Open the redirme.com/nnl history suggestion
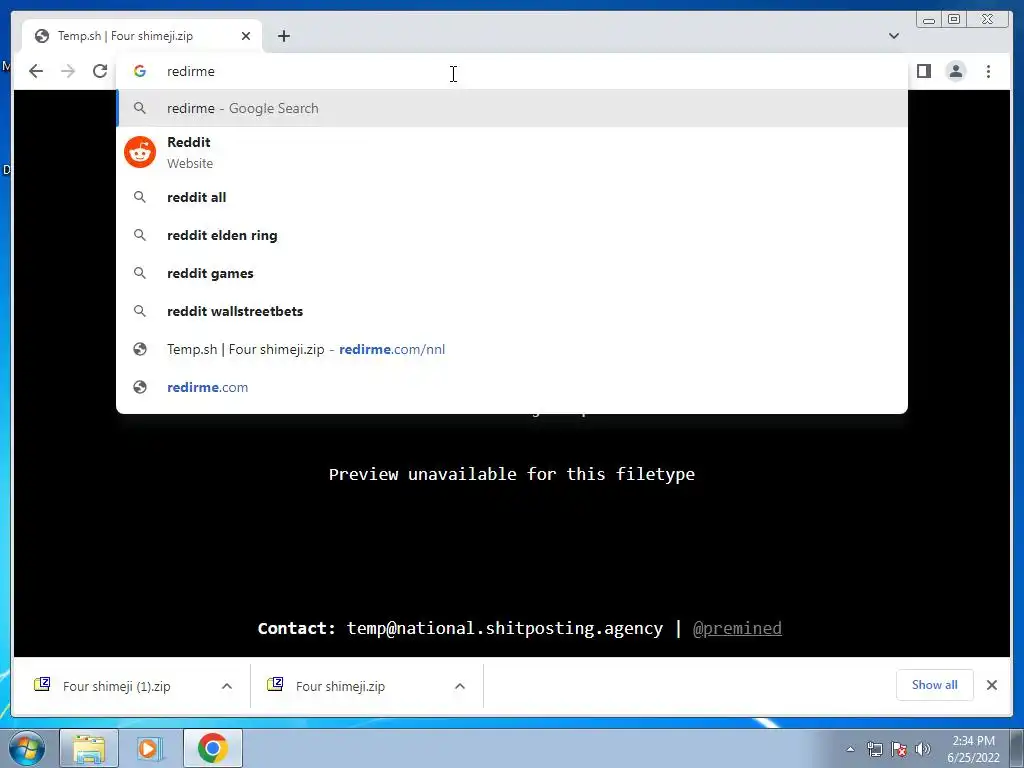This screenshot has height=768, width=1024. (x=512, y=349)
